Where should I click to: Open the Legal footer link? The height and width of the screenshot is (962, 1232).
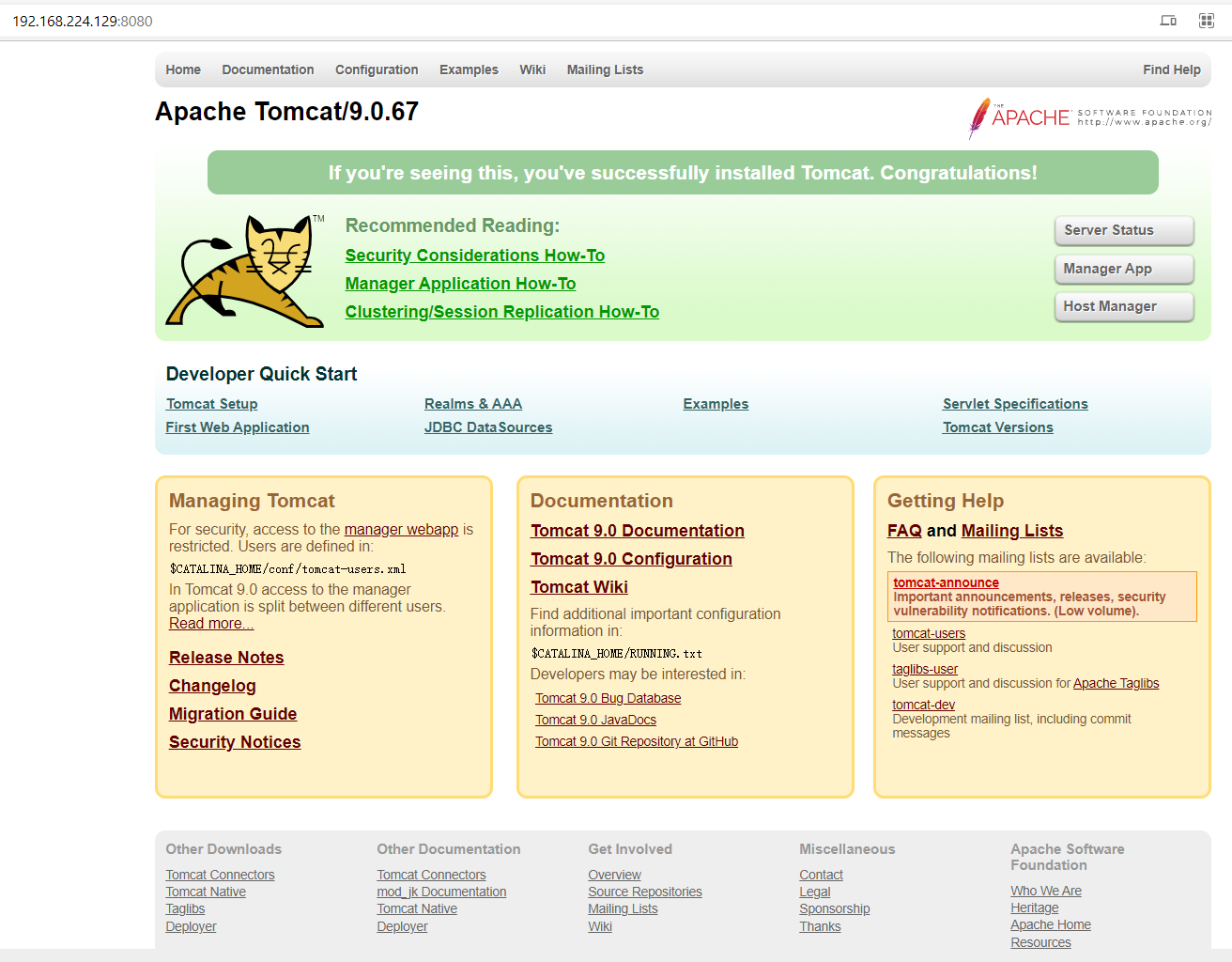click(x=815, y=892)
